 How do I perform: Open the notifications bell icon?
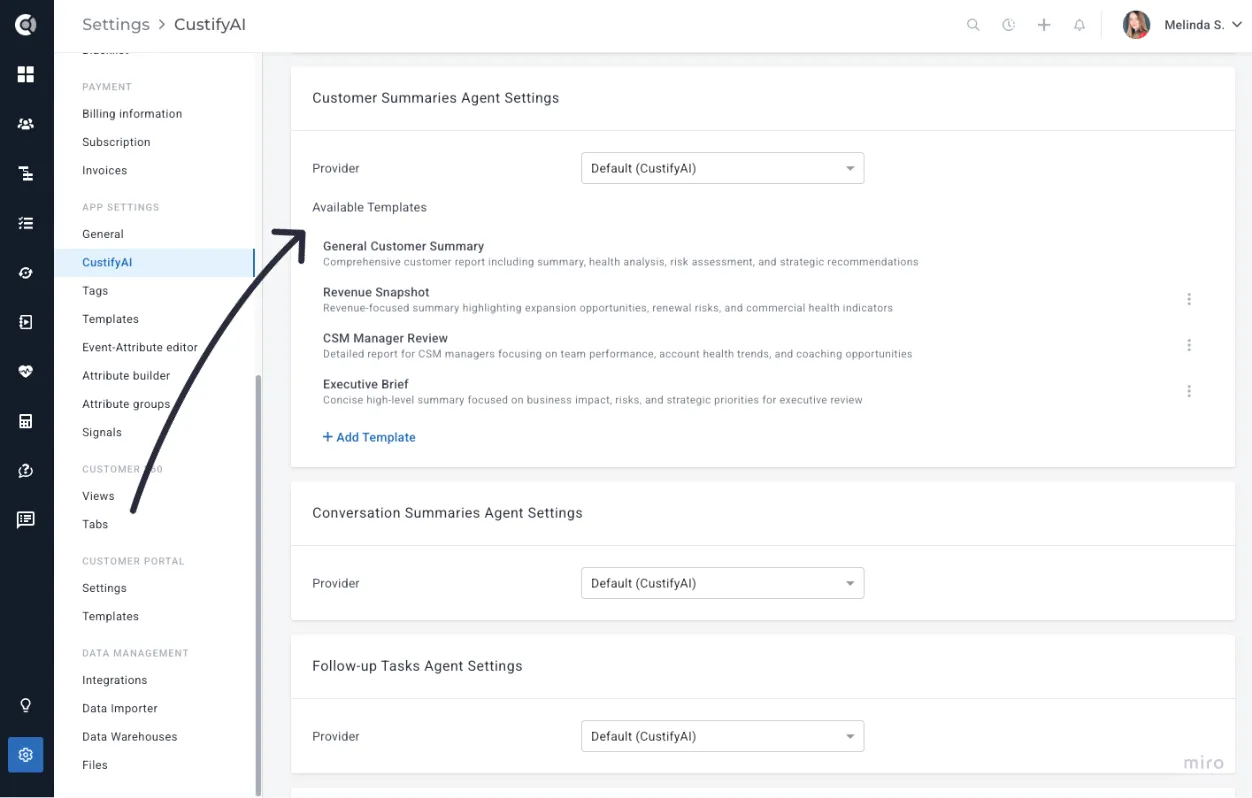tap(1079, 25)
